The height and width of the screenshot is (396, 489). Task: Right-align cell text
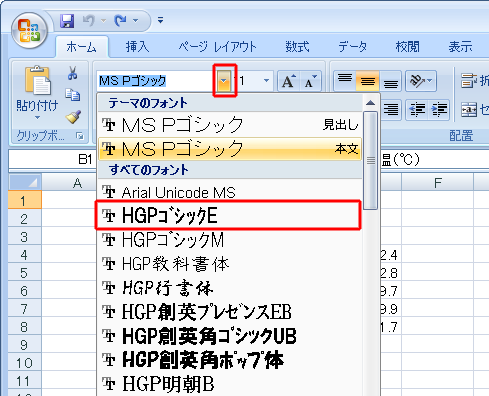[390, 109]
